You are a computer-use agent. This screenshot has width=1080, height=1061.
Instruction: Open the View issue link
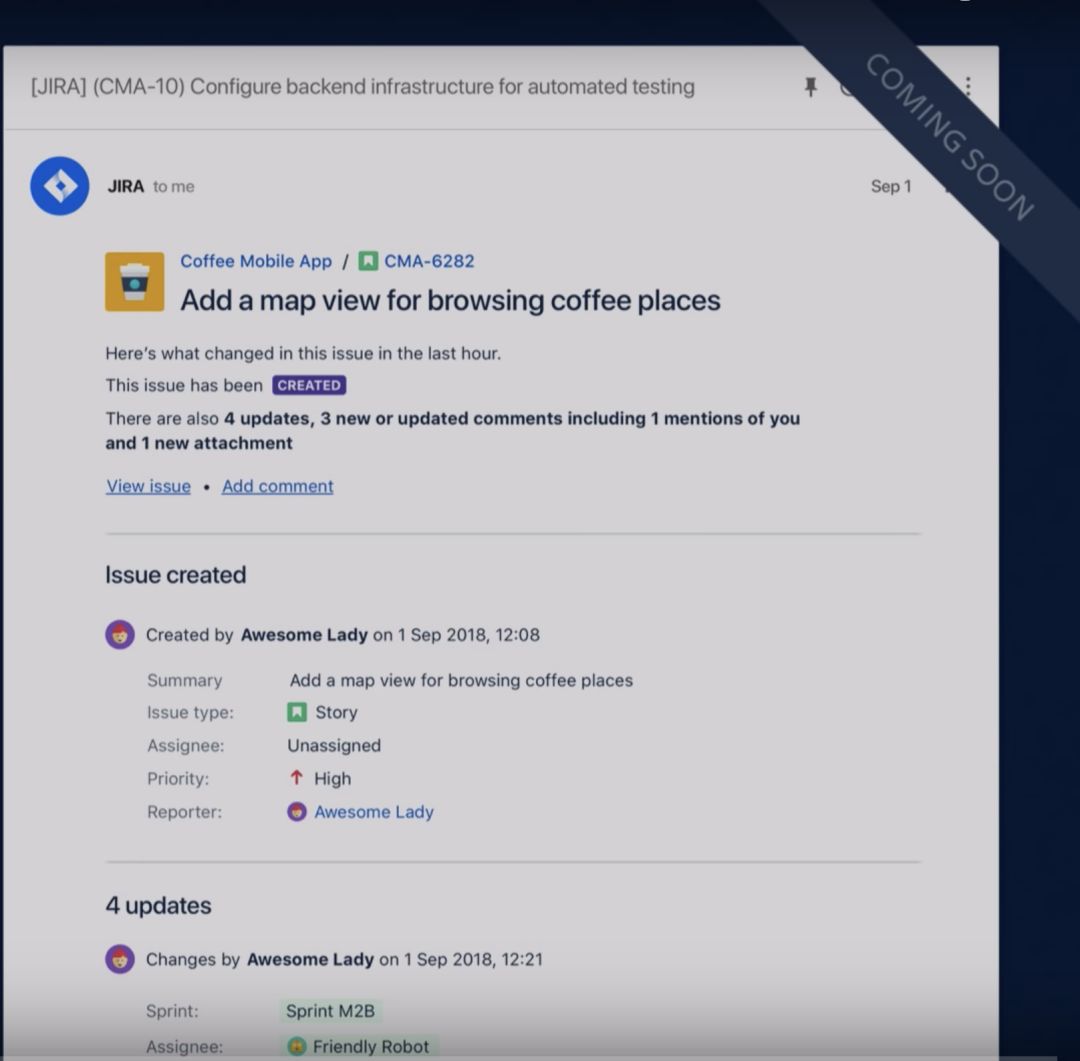click(148, 486)
